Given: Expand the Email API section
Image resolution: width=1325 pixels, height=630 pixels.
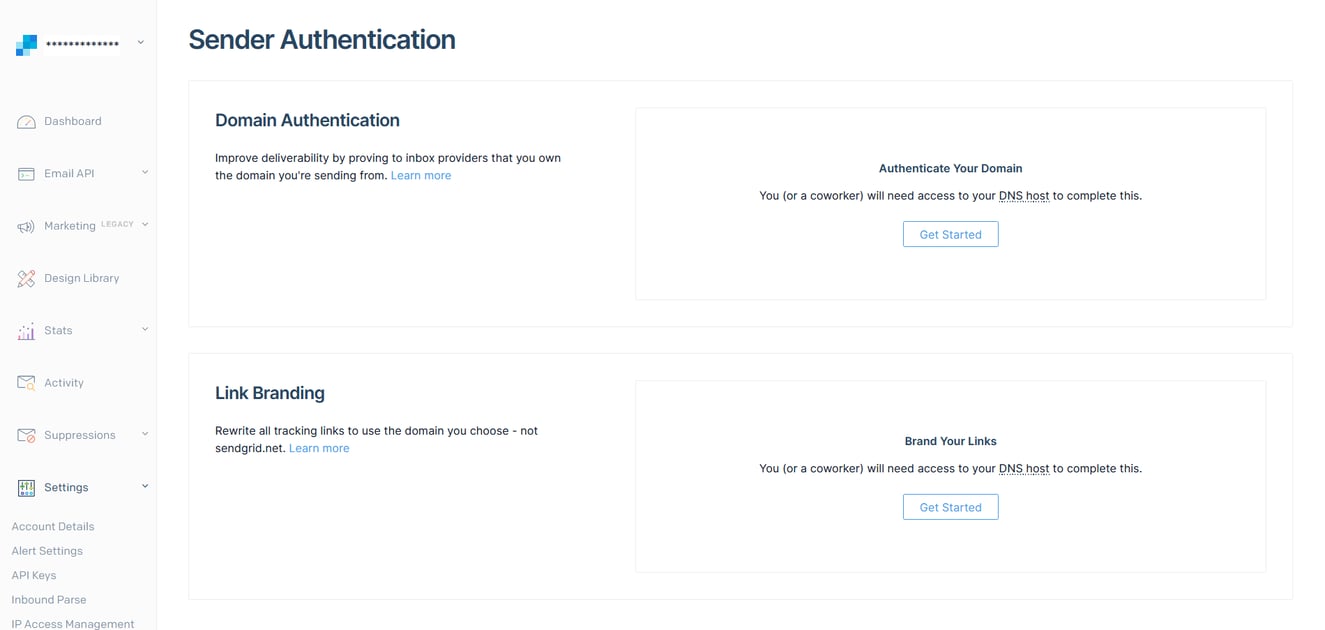Looking at the screenshot, I should (x=146, y=173).
